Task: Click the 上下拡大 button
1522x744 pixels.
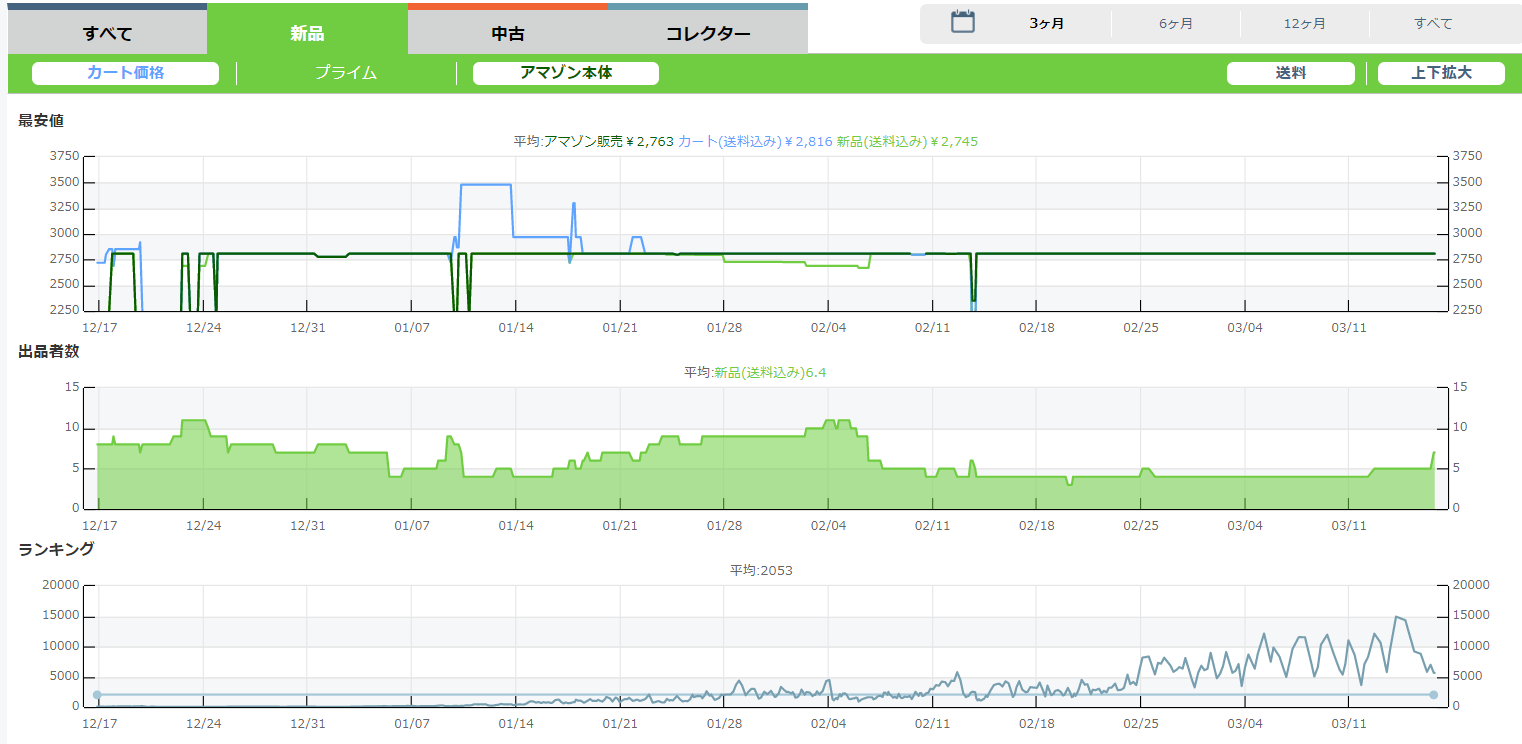Action: [1440, 73]
